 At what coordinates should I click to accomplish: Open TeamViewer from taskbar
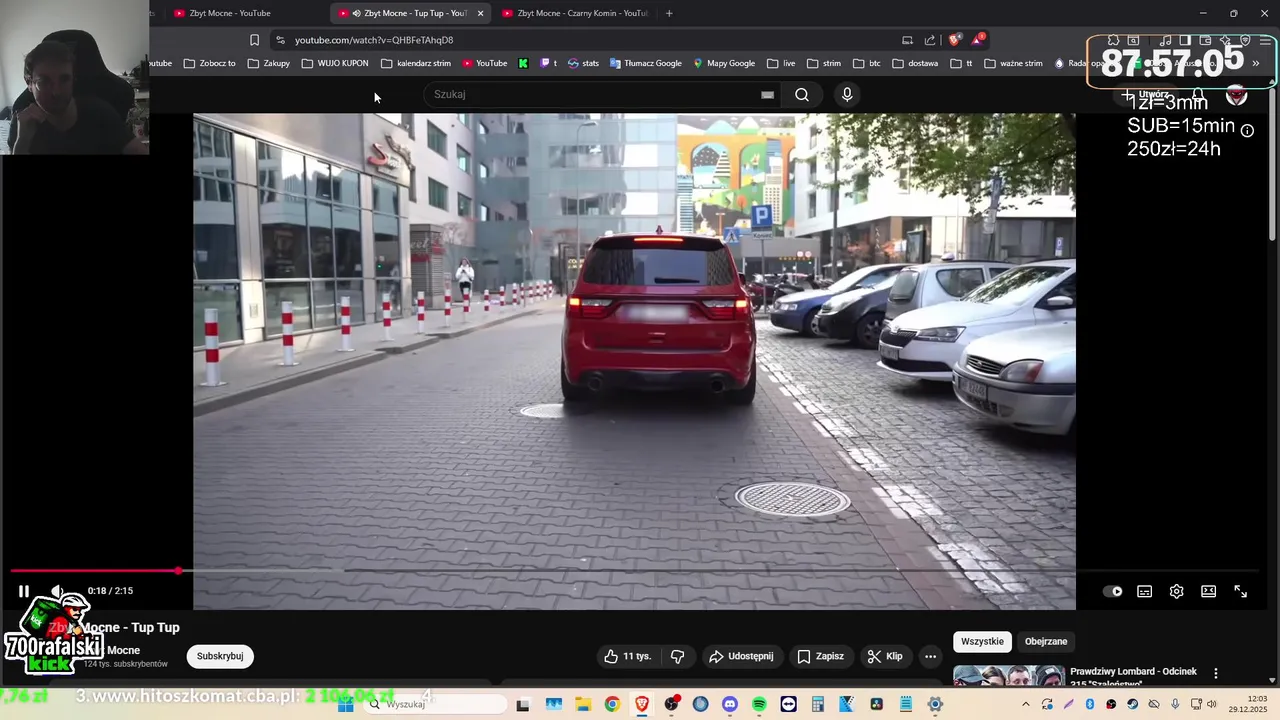[x=789, y=704]
